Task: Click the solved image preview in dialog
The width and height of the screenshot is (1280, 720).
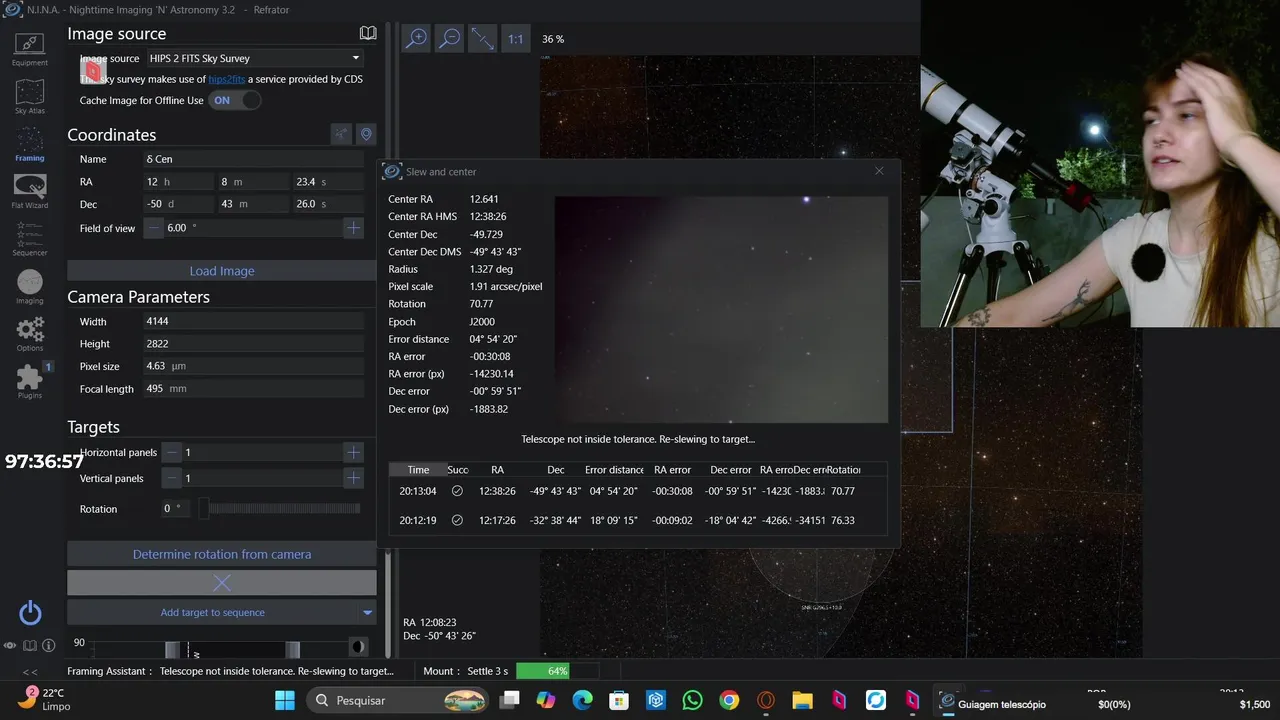Action: [721, 309]
